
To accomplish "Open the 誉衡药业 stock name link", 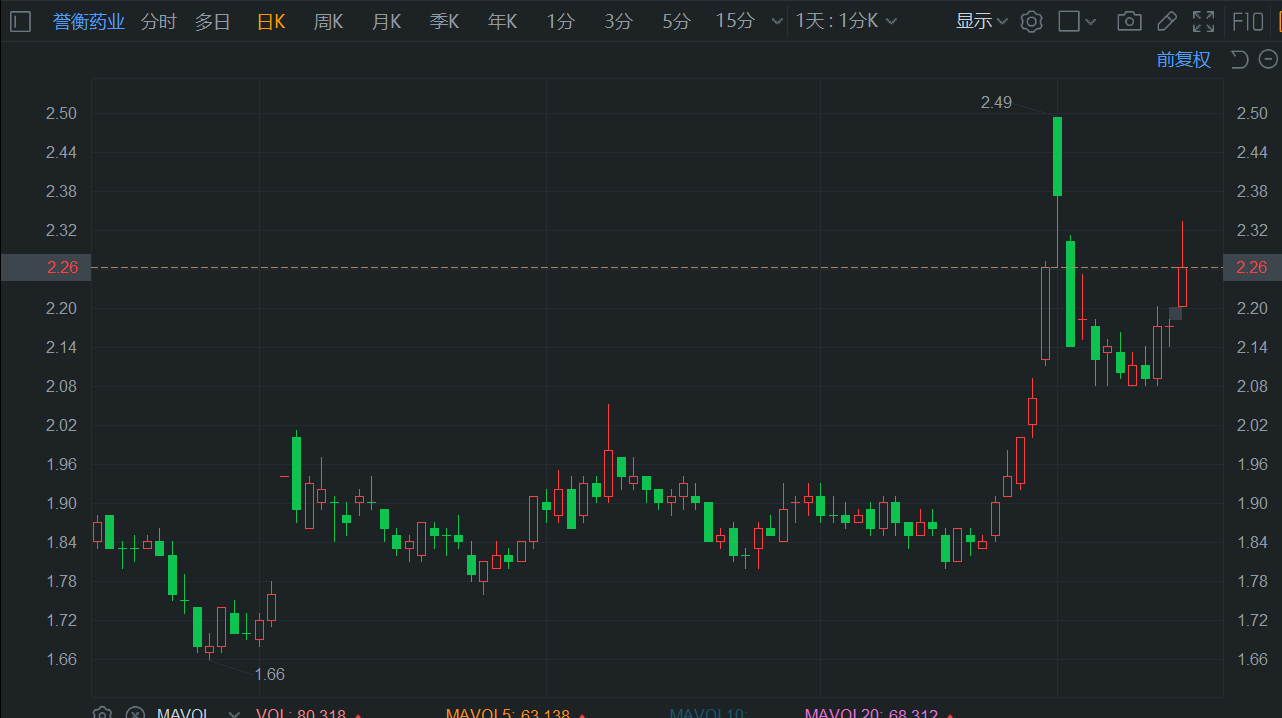I will pos(88,21).
